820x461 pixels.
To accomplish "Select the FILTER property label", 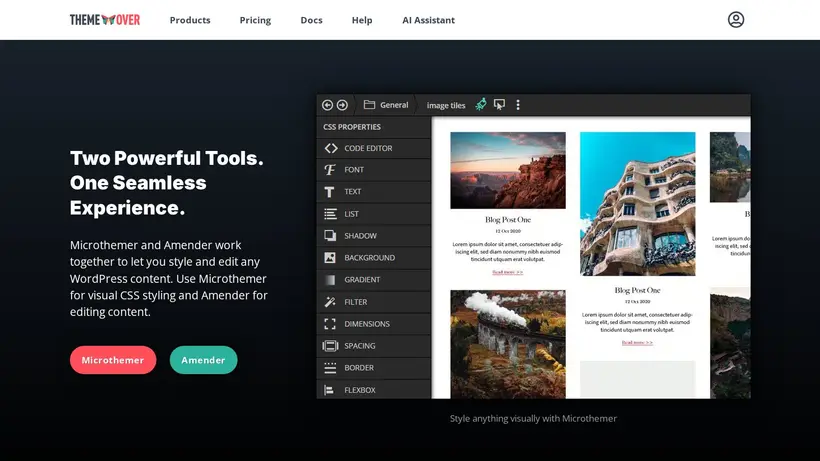I will point(356,302).
